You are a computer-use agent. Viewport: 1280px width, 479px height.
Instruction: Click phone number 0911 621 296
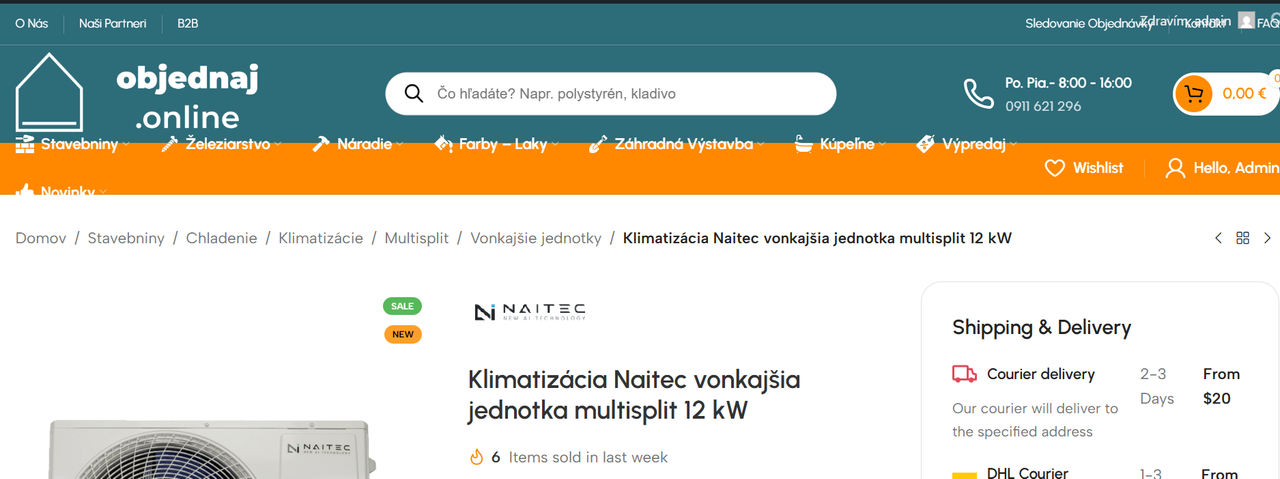coord(1043,106)
